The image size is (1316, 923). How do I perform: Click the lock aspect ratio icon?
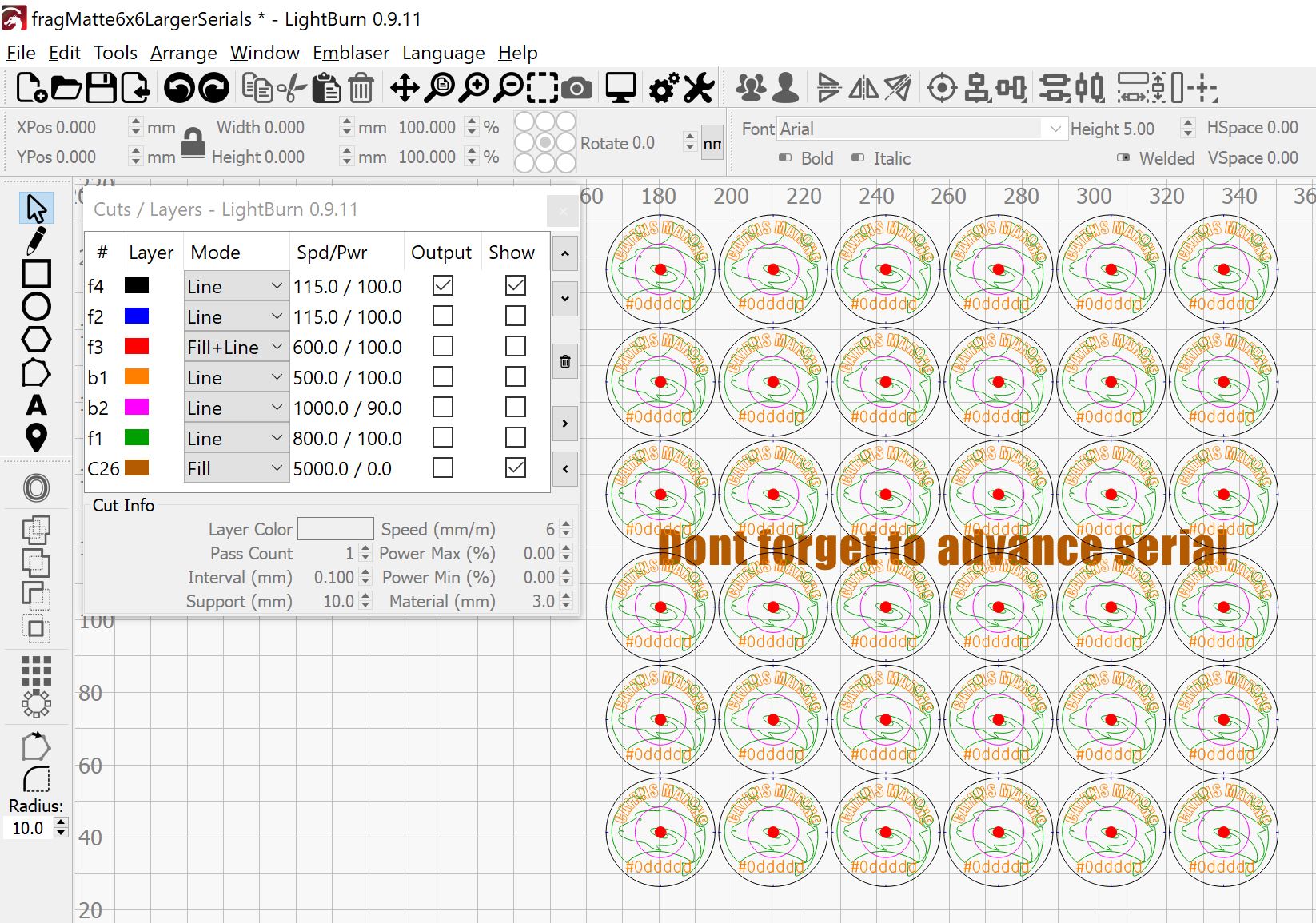click(193, 143)
